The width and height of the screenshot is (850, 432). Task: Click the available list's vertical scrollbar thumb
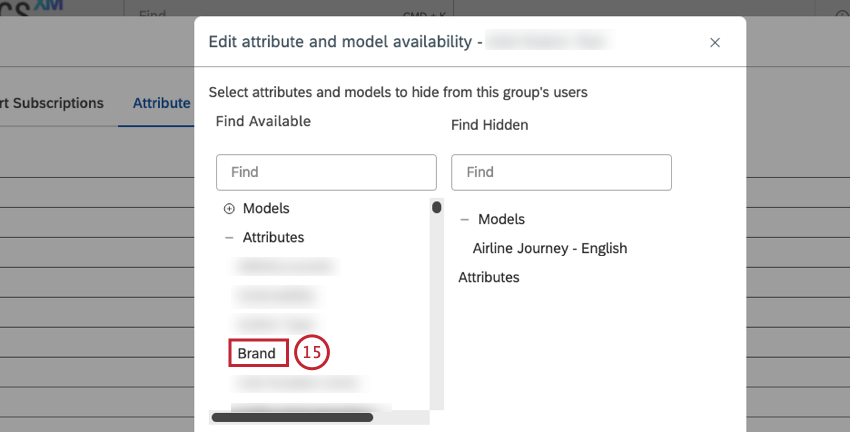[x=436, y=208]
